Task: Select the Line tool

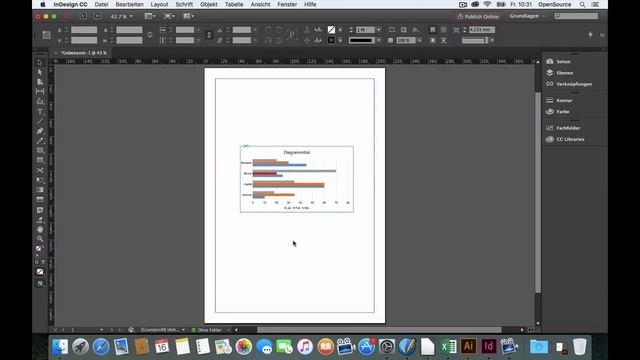Action: pos(40,121)
